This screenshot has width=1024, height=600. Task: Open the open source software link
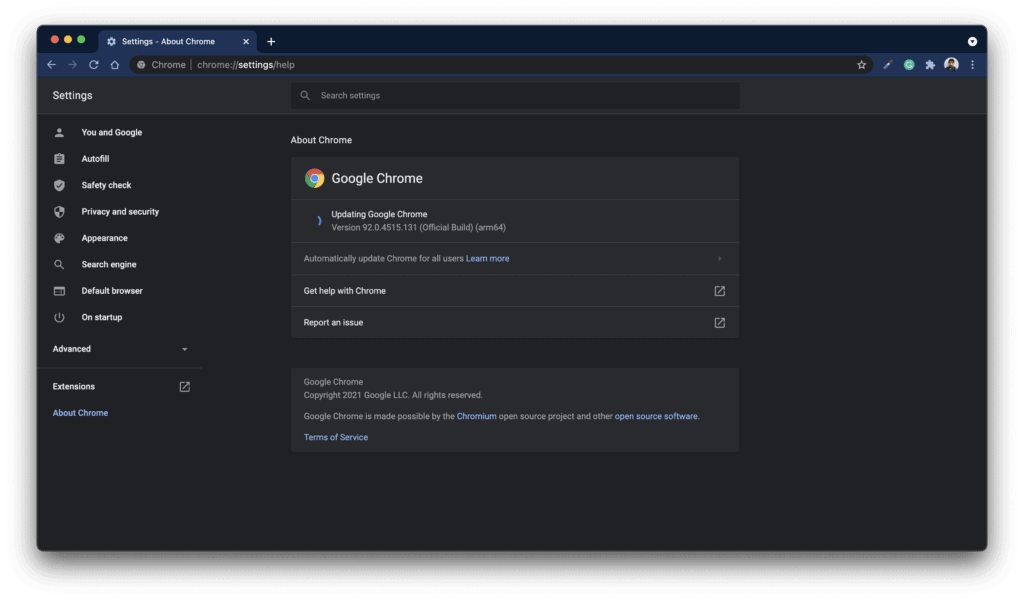[656, 416]
